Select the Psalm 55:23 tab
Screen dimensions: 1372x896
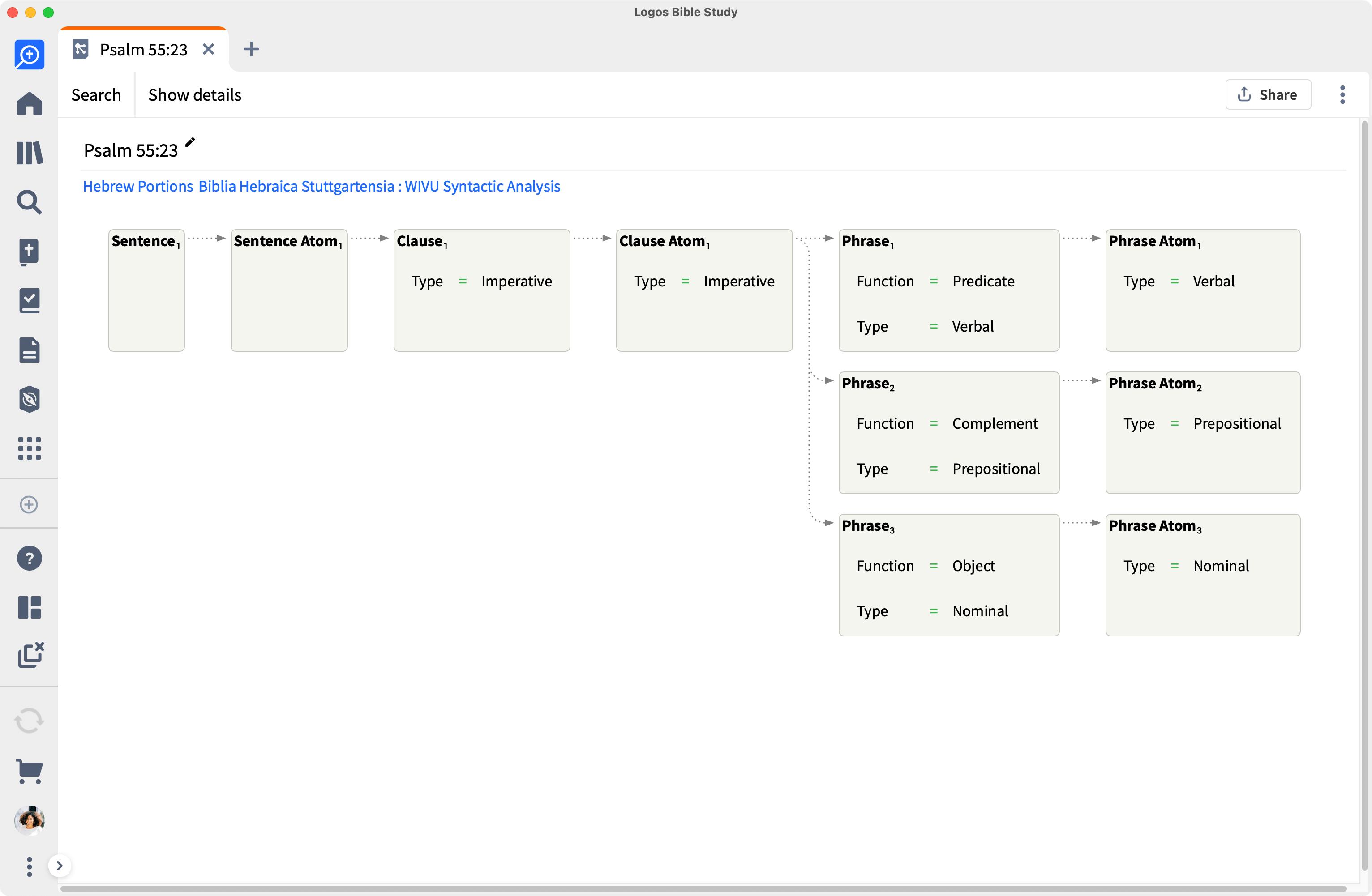click(144, 50)
